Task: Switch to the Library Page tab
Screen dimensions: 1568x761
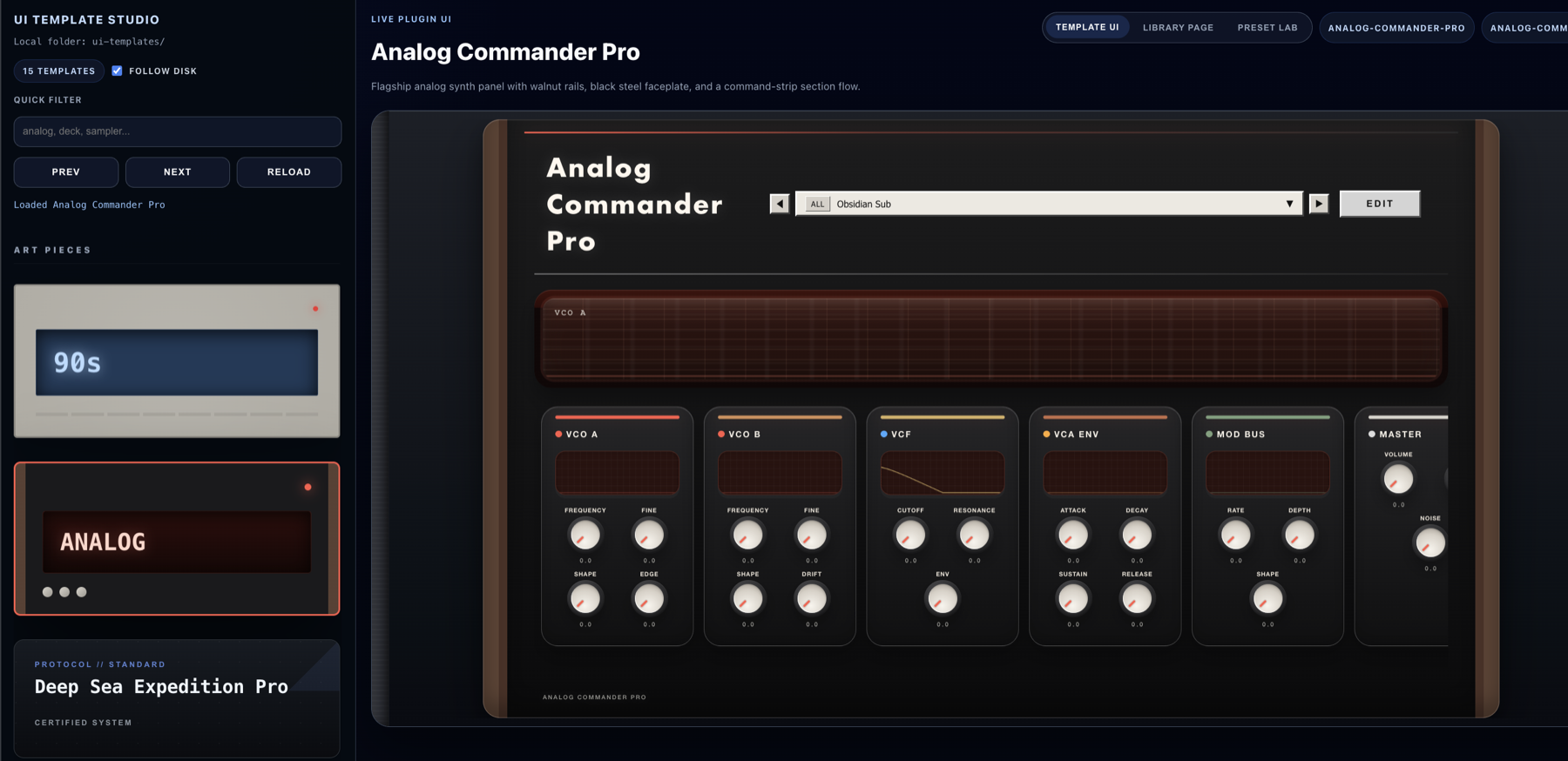Action: 1178,28
